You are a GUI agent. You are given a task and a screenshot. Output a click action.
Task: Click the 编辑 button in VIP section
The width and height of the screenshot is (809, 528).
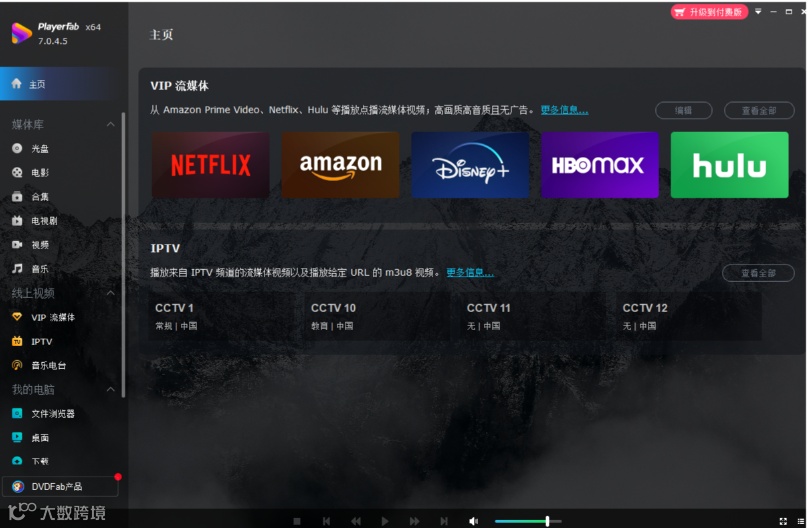click(684, 110)
